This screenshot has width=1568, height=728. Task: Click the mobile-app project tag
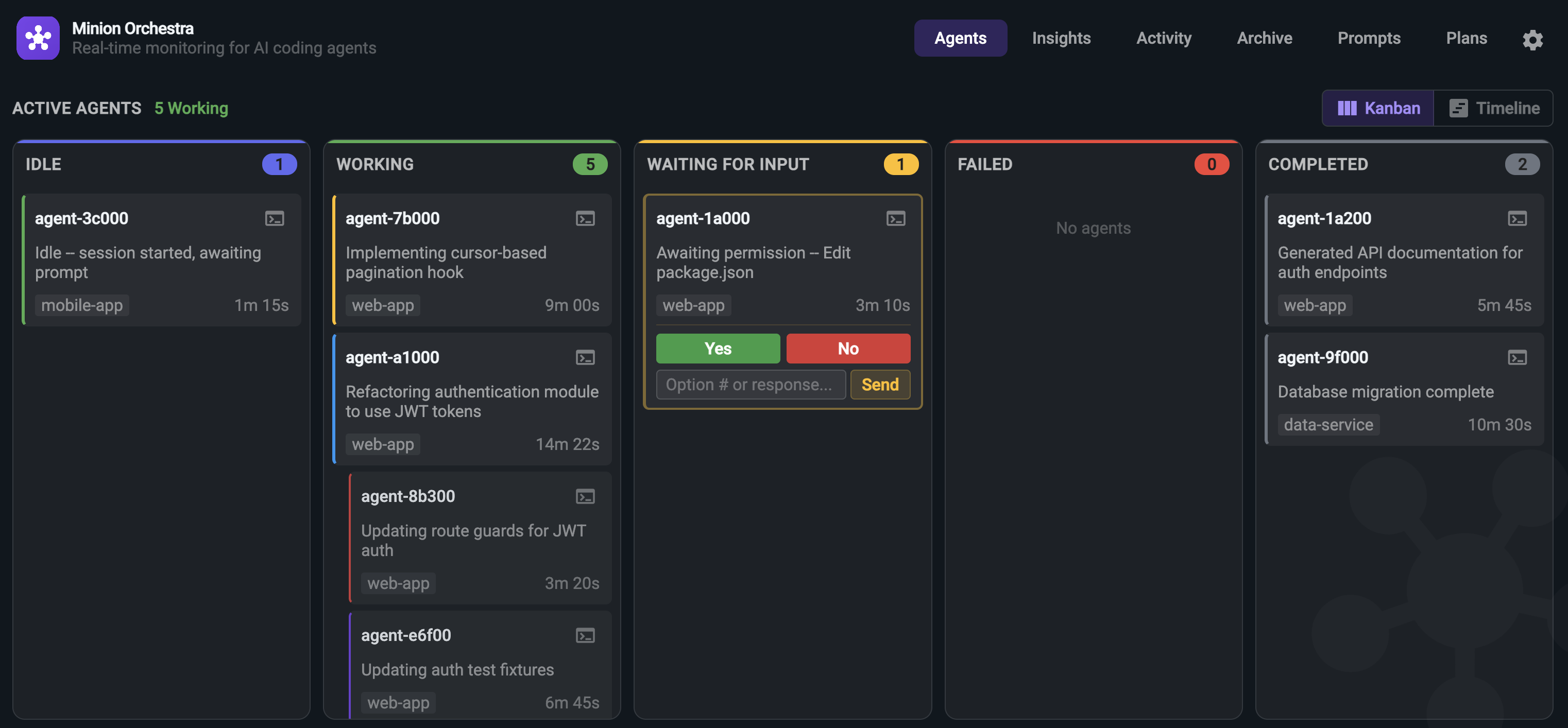[82, 305]
